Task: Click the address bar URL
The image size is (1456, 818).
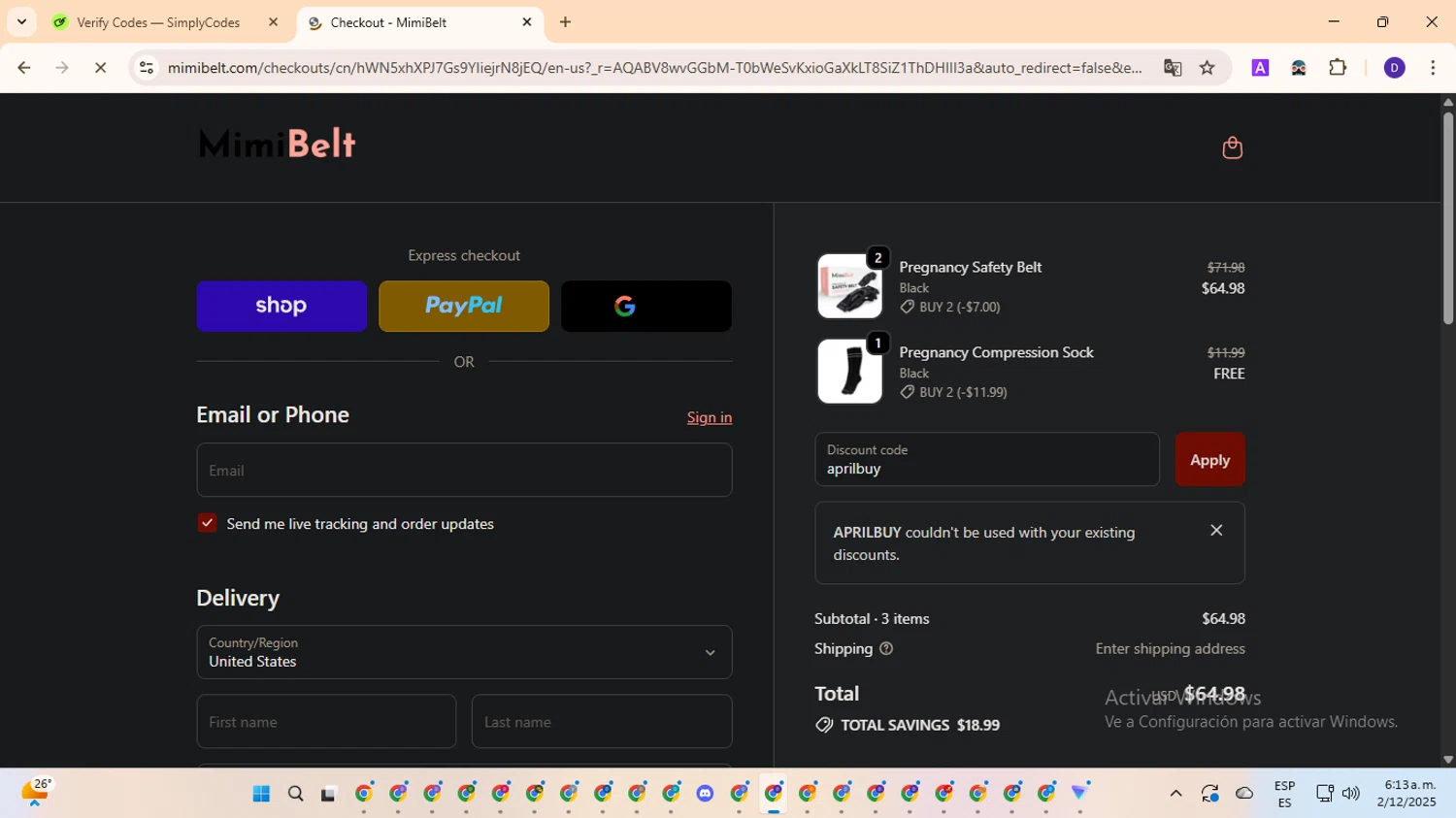Action: [655, 68]
